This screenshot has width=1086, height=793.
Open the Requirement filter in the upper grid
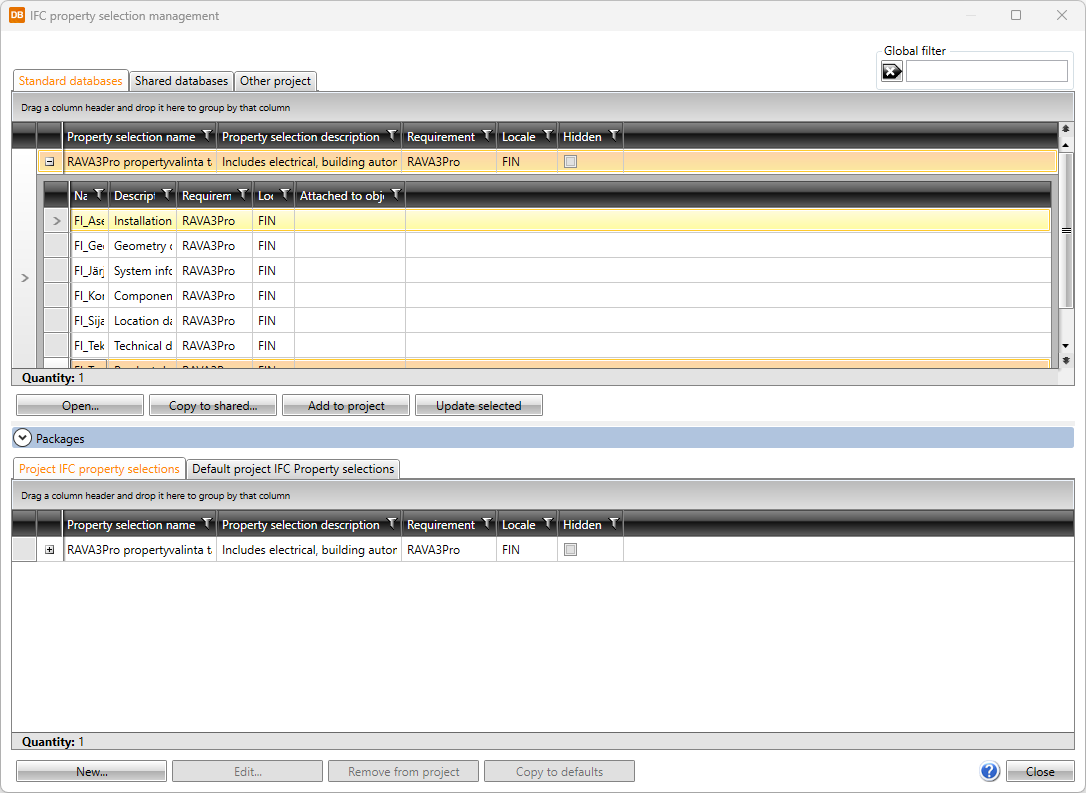coord(487,135)
